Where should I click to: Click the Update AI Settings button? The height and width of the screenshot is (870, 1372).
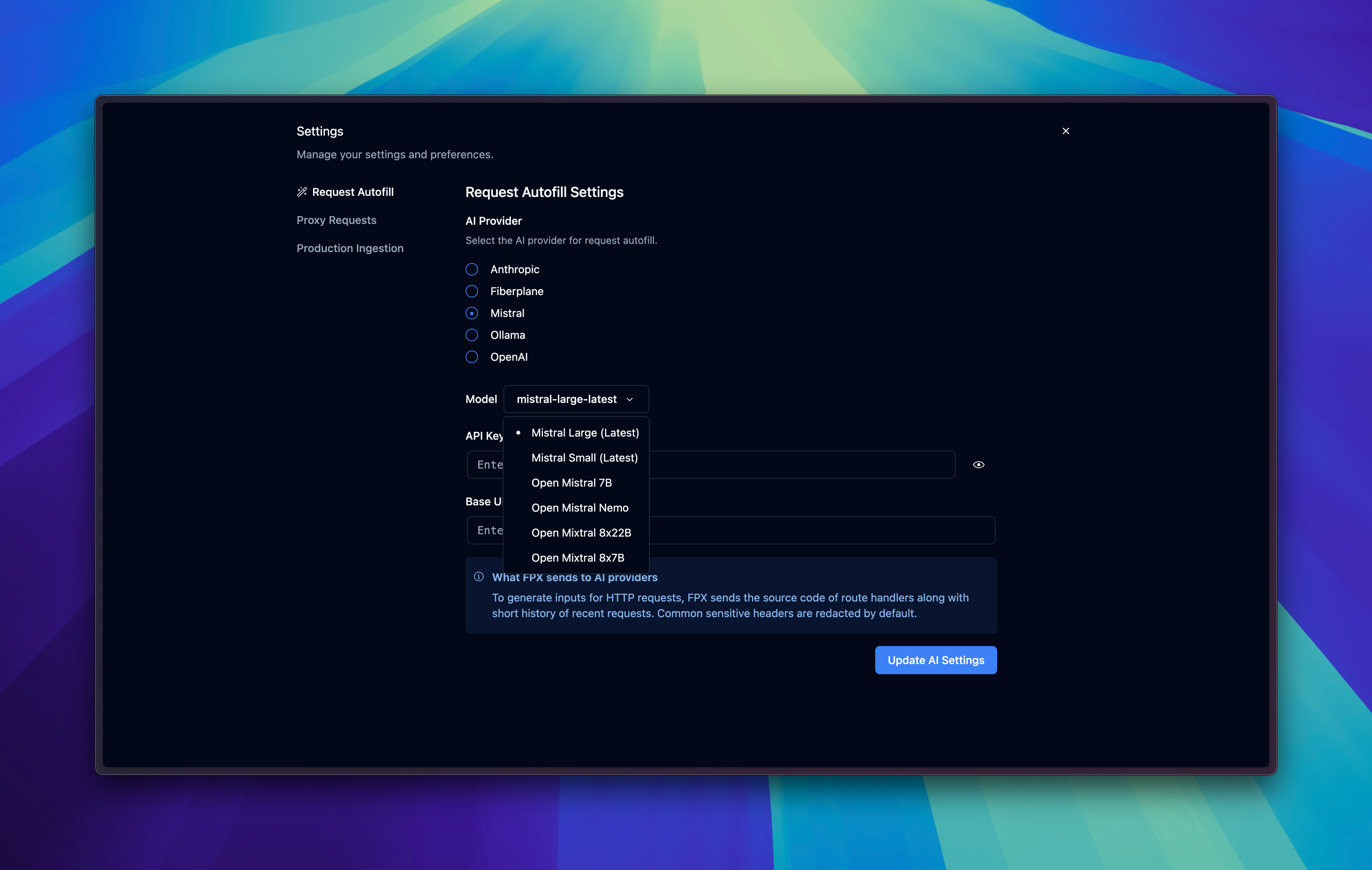pyautogui.click(x=935, y=660)
